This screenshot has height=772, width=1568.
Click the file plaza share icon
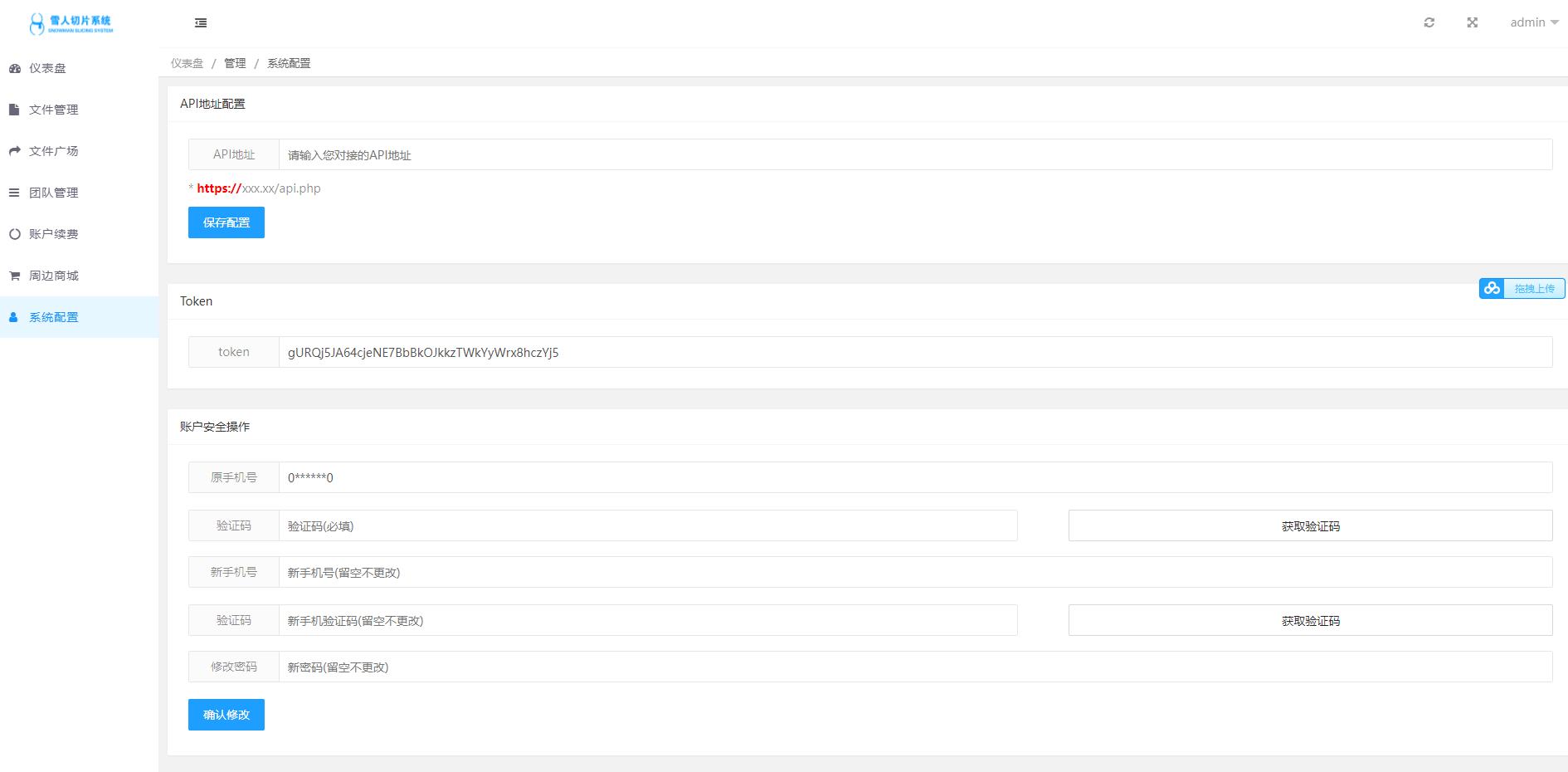pyautogui.click(x=14, y=151)
